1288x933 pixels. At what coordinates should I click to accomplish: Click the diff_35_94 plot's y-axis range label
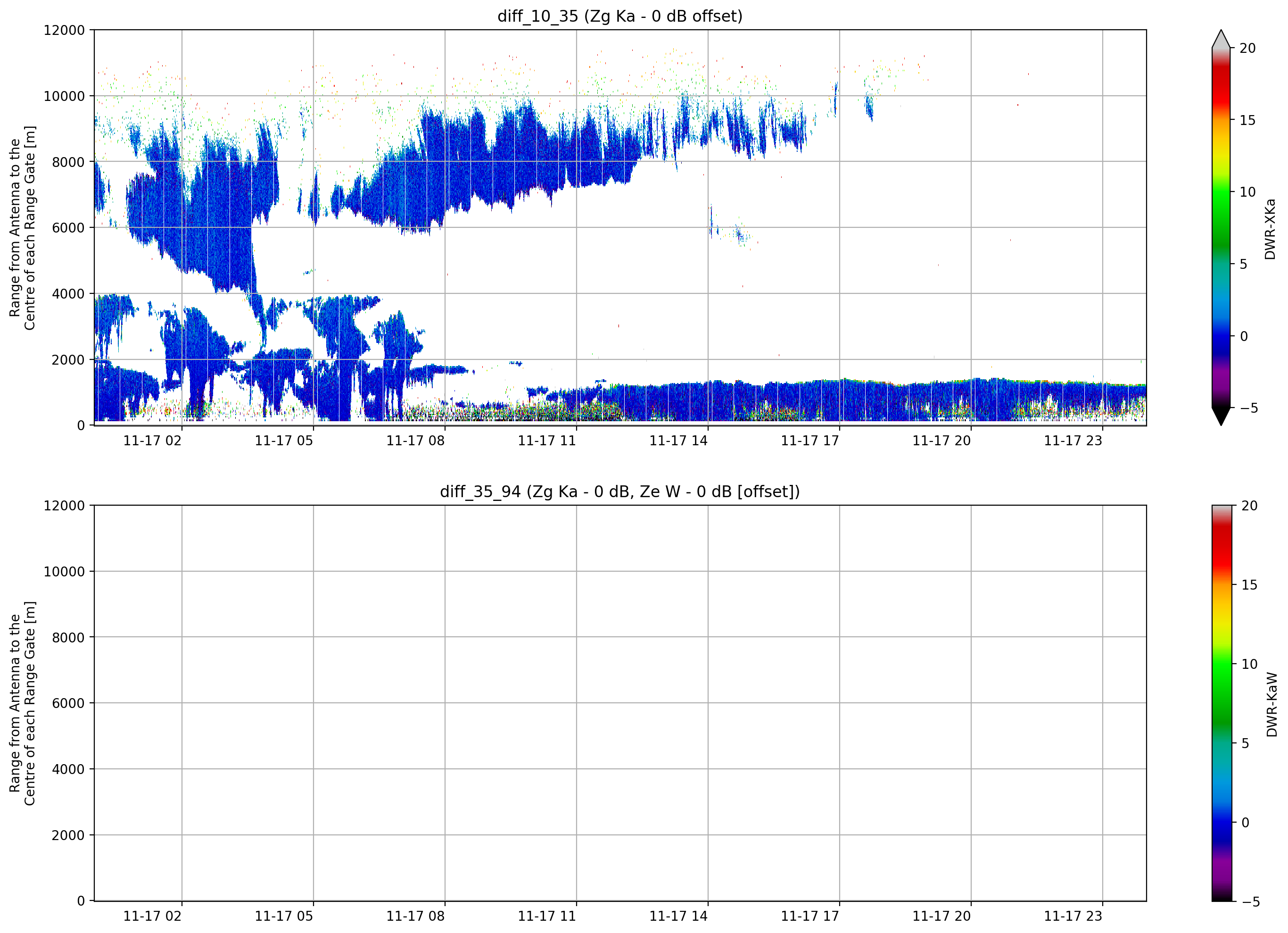(22, 703)
